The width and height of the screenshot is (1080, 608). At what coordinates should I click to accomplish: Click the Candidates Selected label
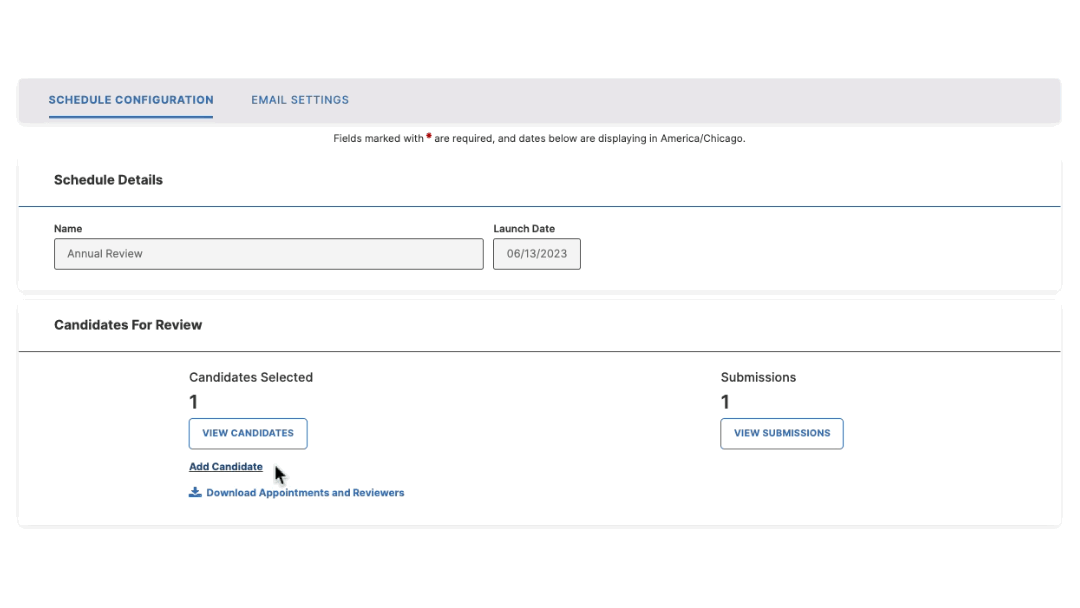[x=251, y=377]
